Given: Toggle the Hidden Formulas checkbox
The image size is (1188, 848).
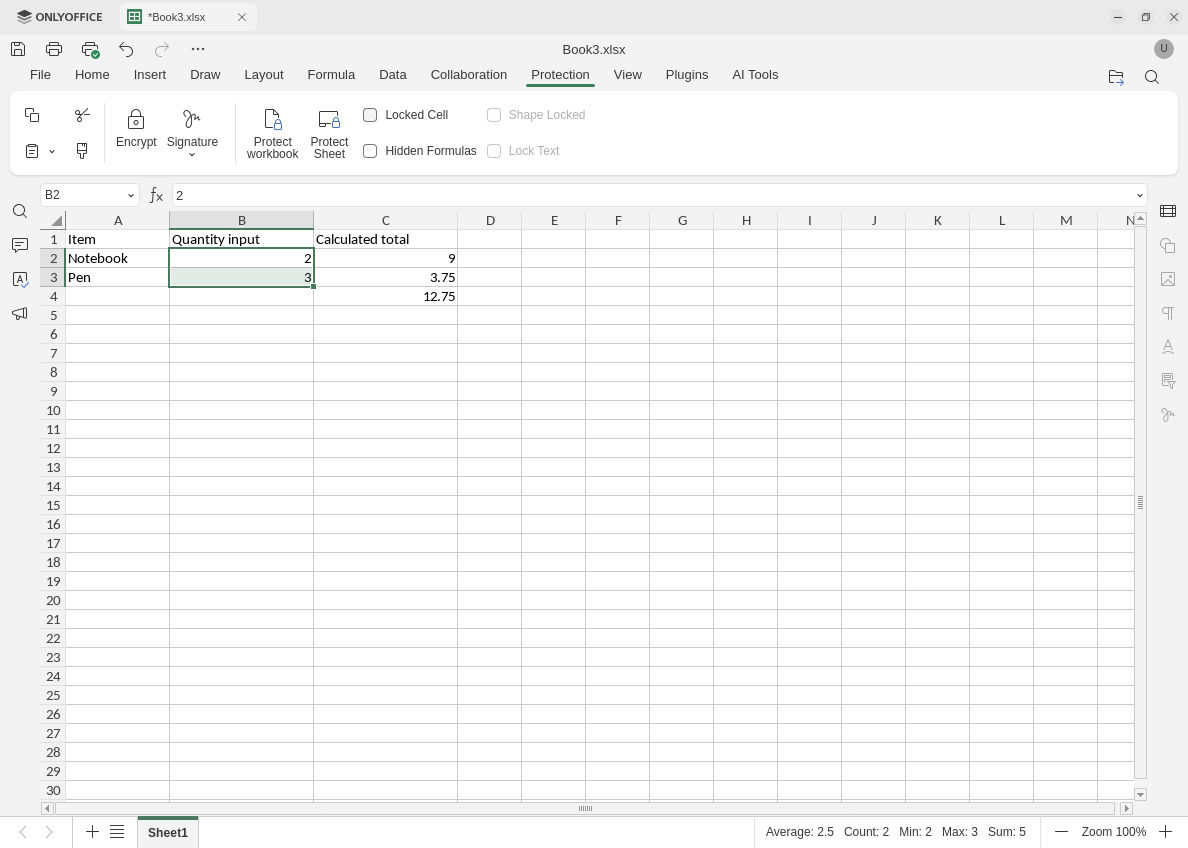Looking at the screenshot, I should 370,151.
